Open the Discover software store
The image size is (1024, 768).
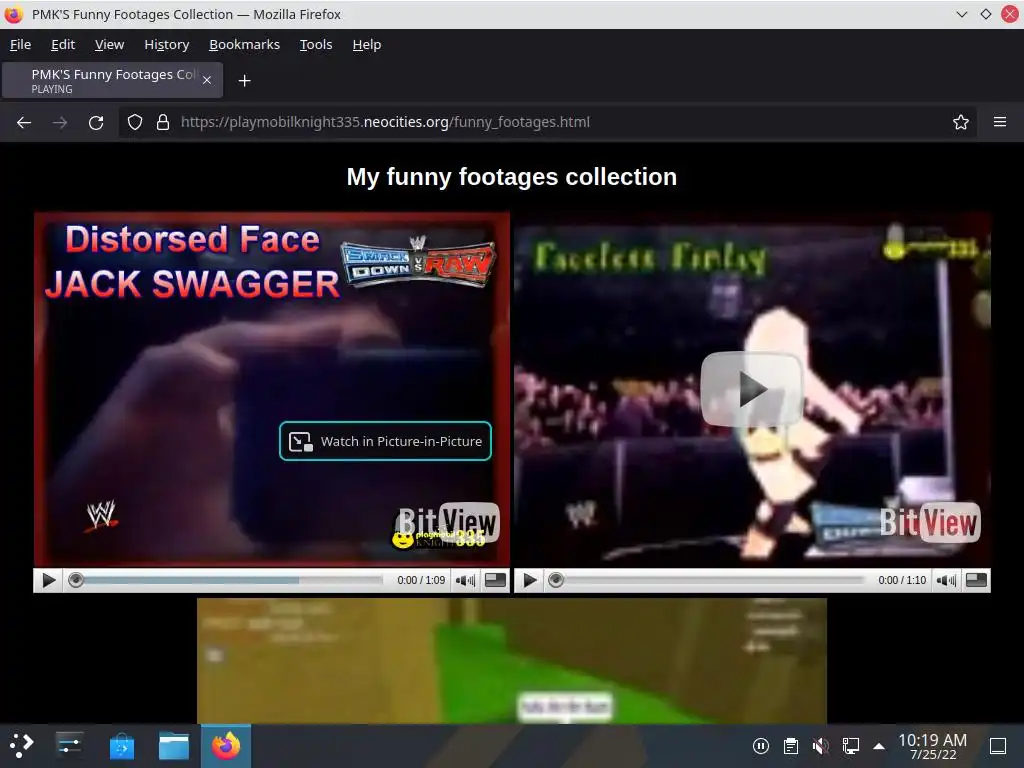pyautogui.click(x=121, y=746)
